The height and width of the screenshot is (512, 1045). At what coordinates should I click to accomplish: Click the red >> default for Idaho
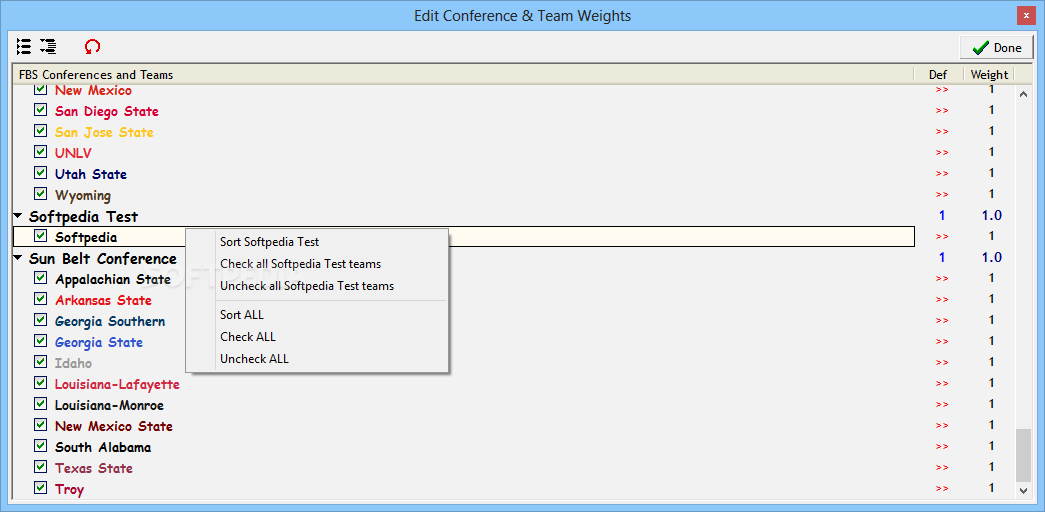942,363
